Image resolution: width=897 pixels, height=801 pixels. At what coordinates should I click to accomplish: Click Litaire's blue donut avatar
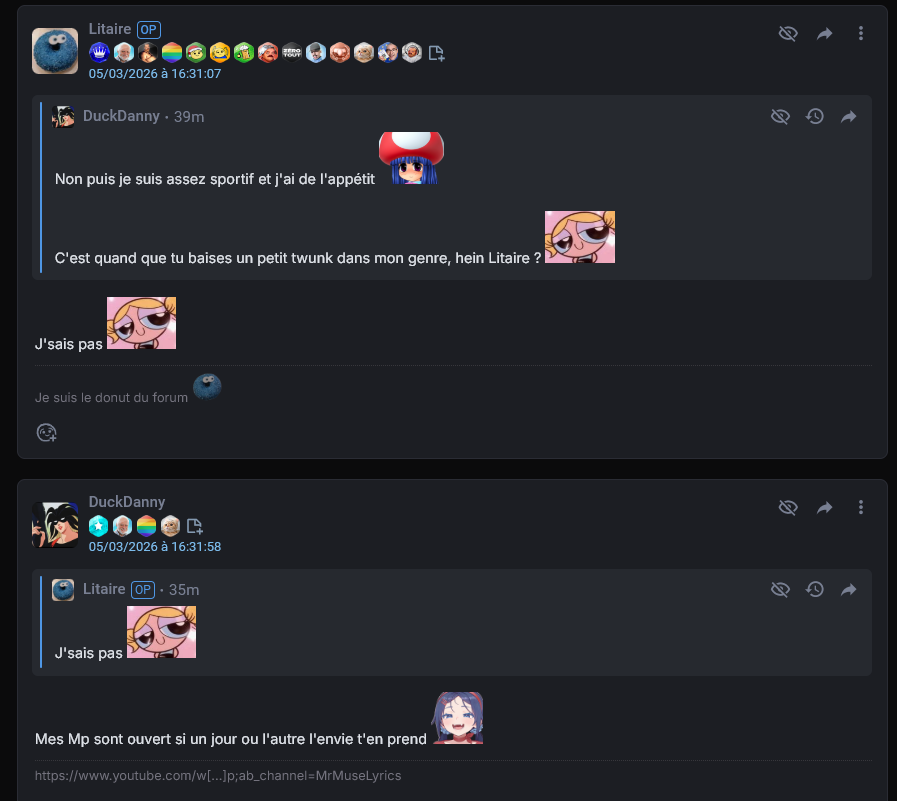(55, 51)
